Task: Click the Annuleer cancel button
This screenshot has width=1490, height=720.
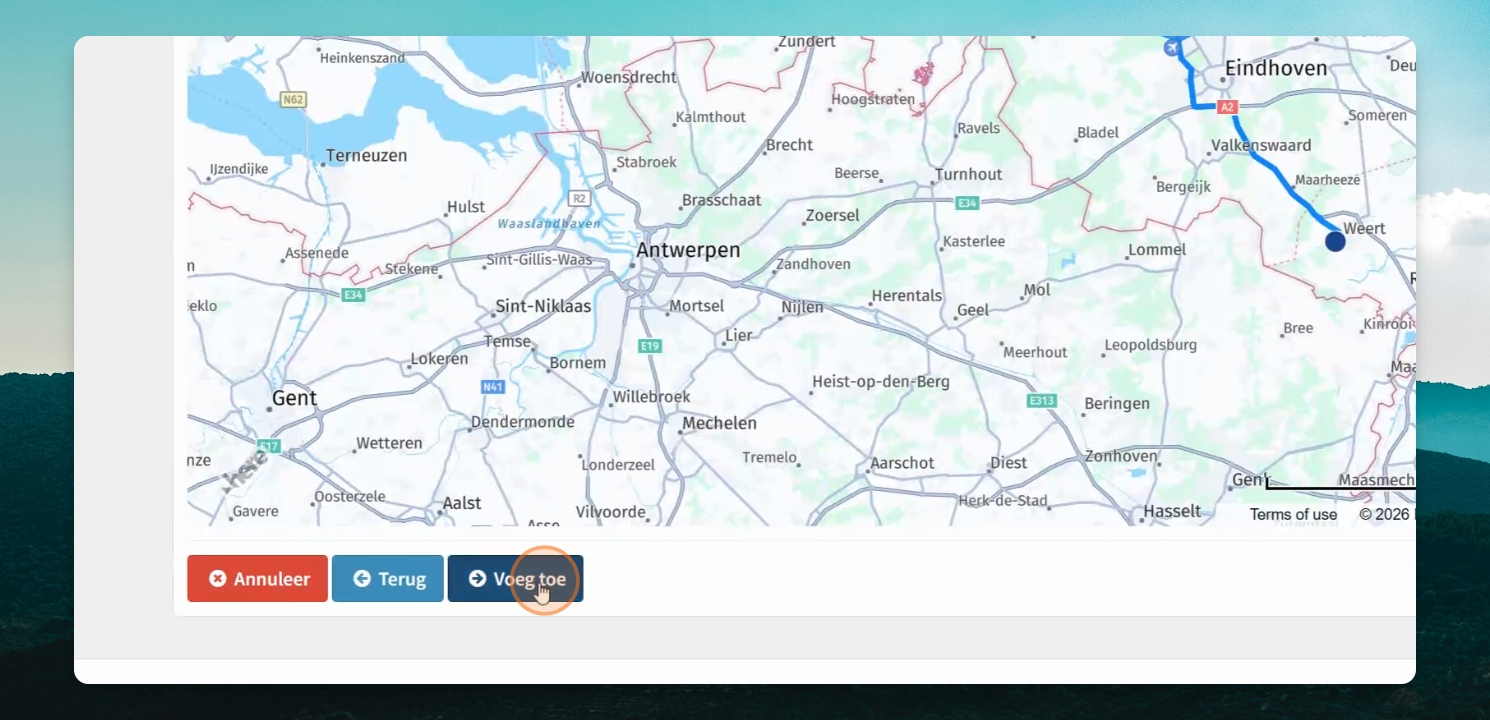Action: 257,579
